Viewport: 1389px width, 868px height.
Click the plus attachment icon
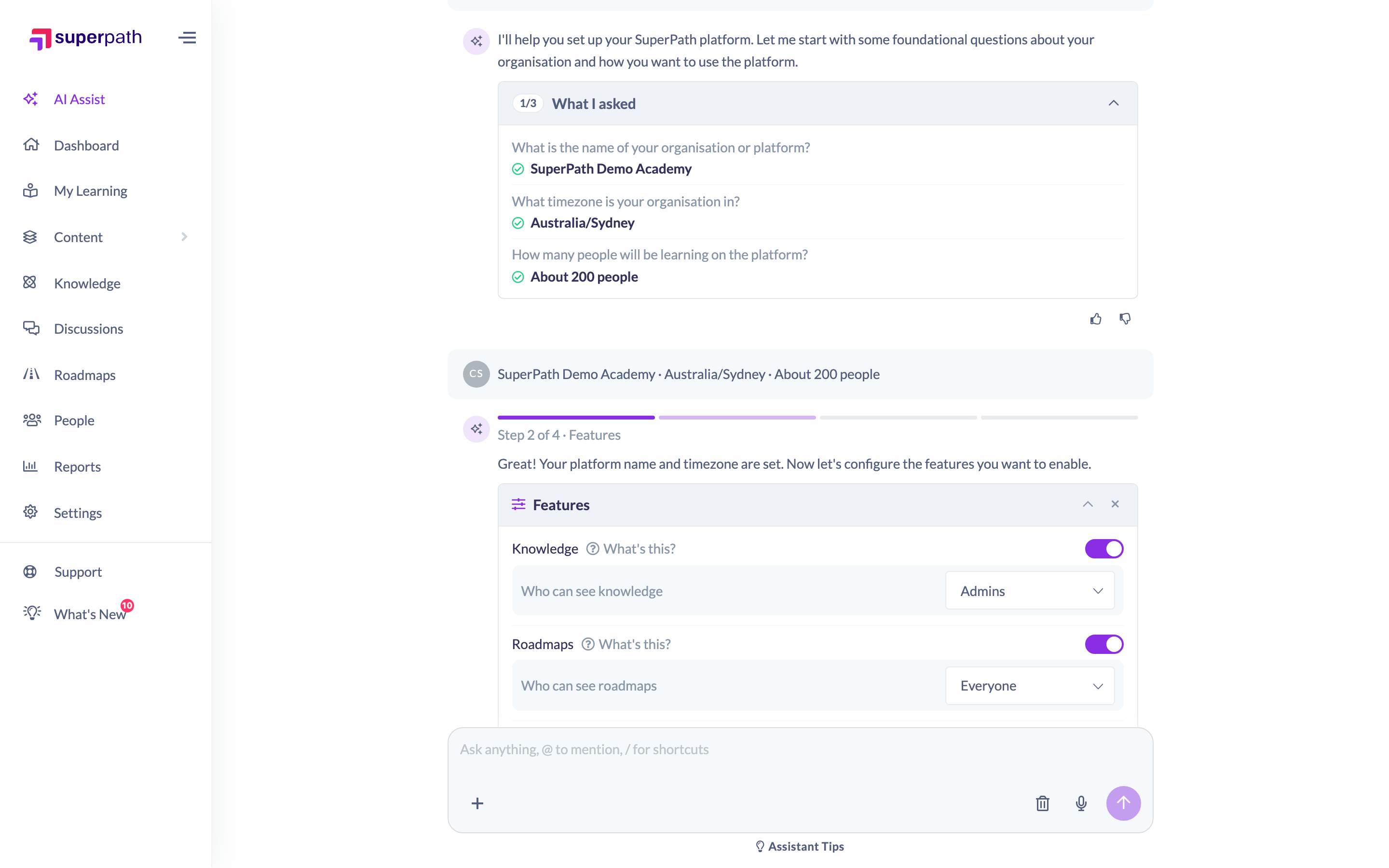(x=477, y=803)
